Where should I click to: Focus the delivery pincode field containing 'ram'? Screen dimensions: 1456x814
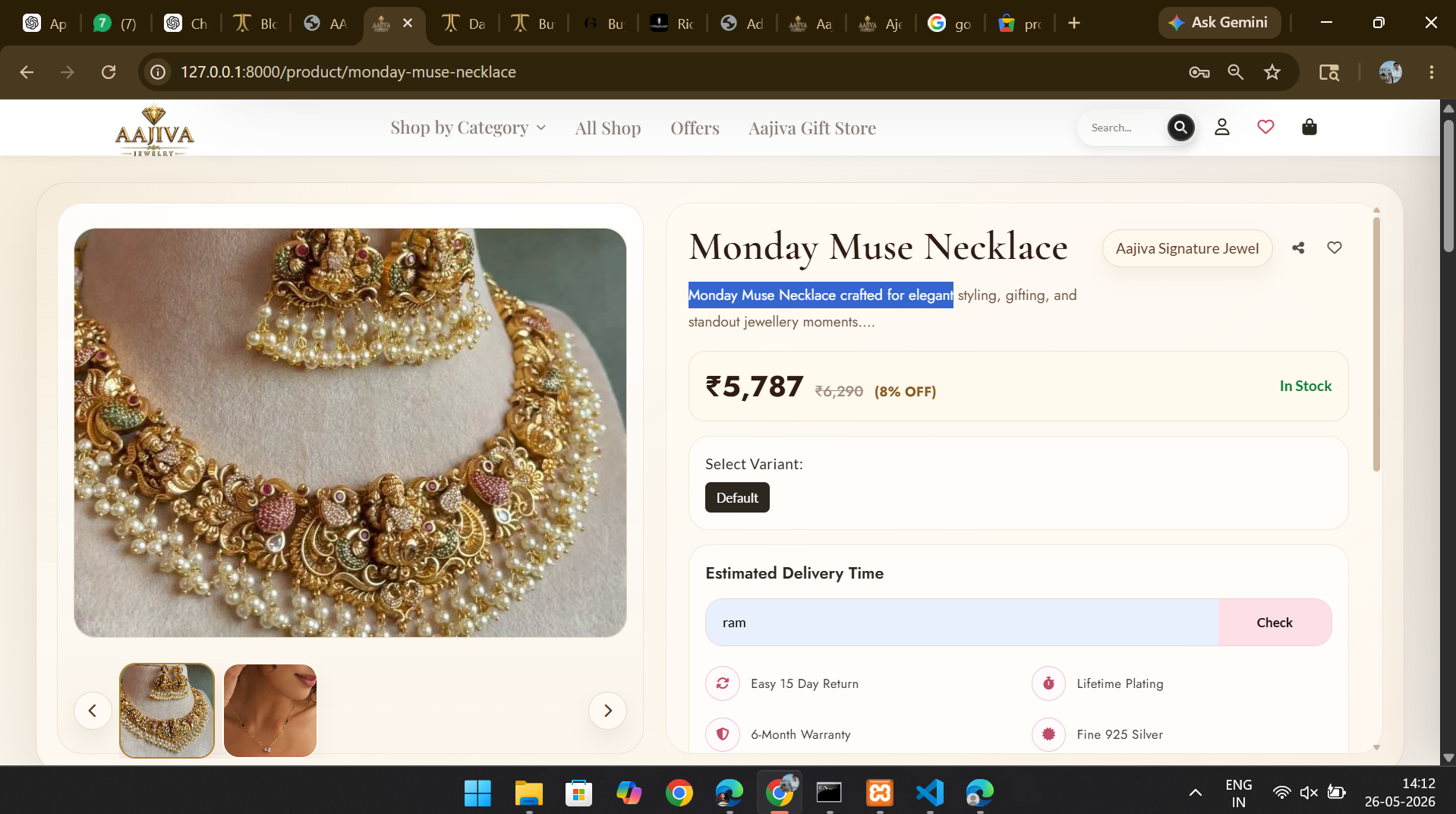[962, 623]
